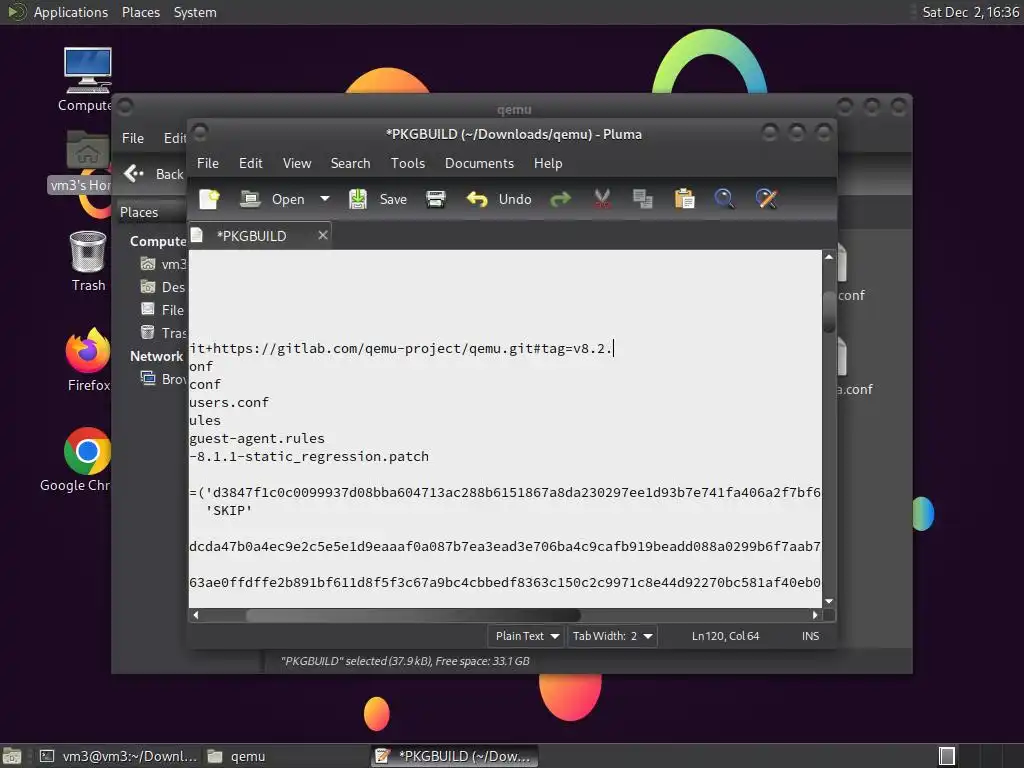Click Show Desktop icon in bottom panel
The height and width of the screenshot is (768, 1024).
(x=12, y=756)
